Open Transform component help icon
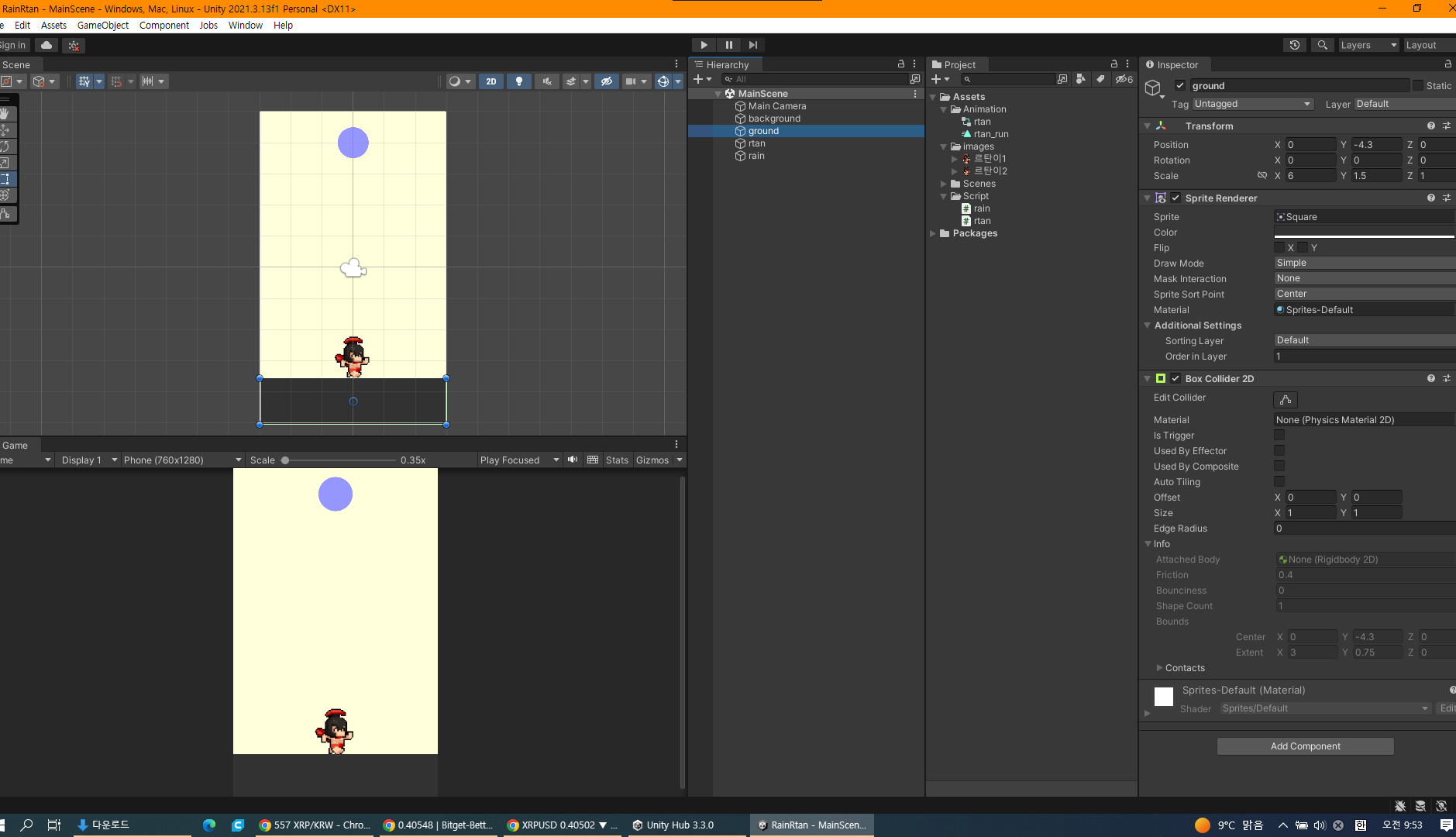 click(1431, 126)
